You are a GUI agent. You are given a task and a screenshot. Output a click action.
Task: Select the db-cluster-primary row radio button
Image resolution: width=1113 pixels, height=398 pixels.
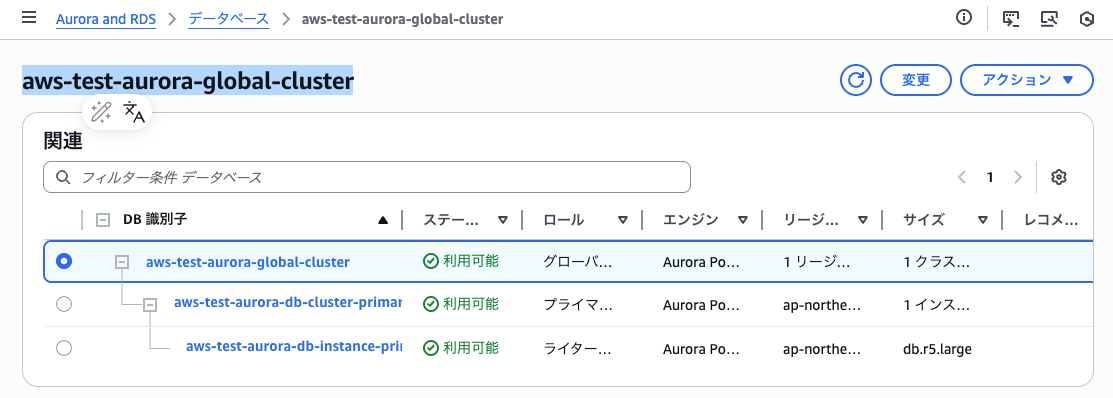tap(64, 304)
